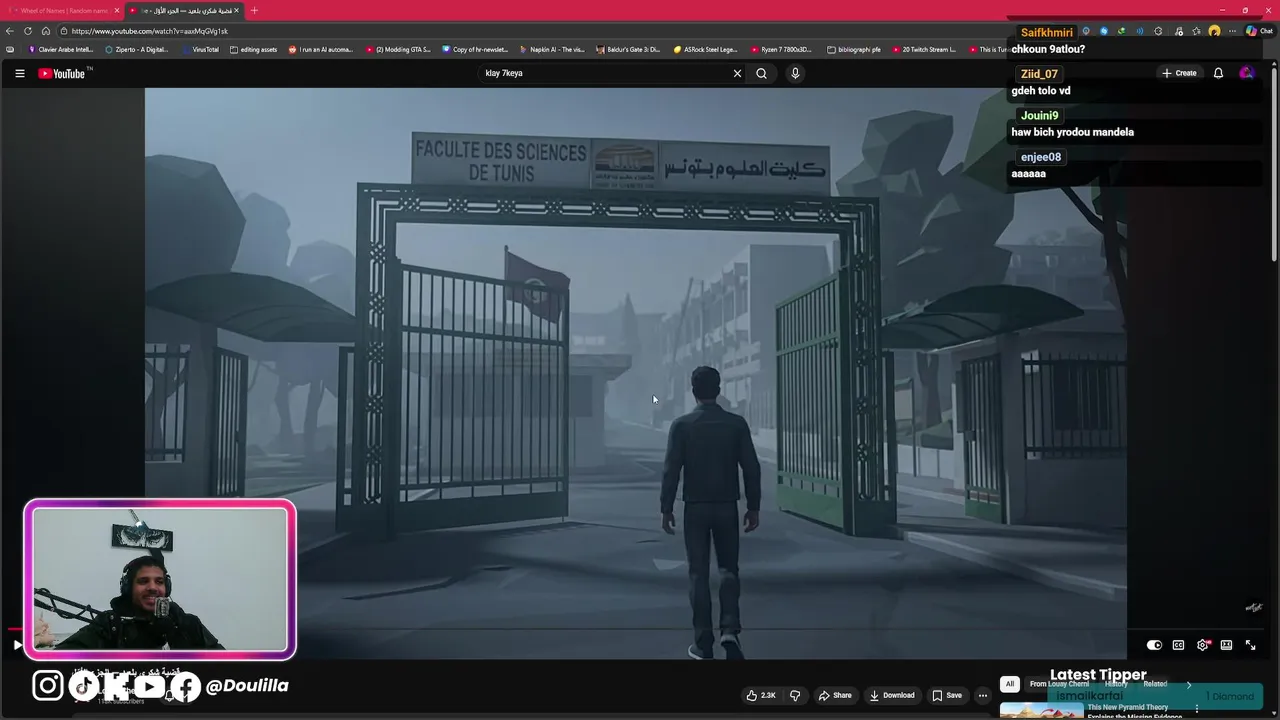Open the Create button
1280x720 pixels.
pos(1179,73)
